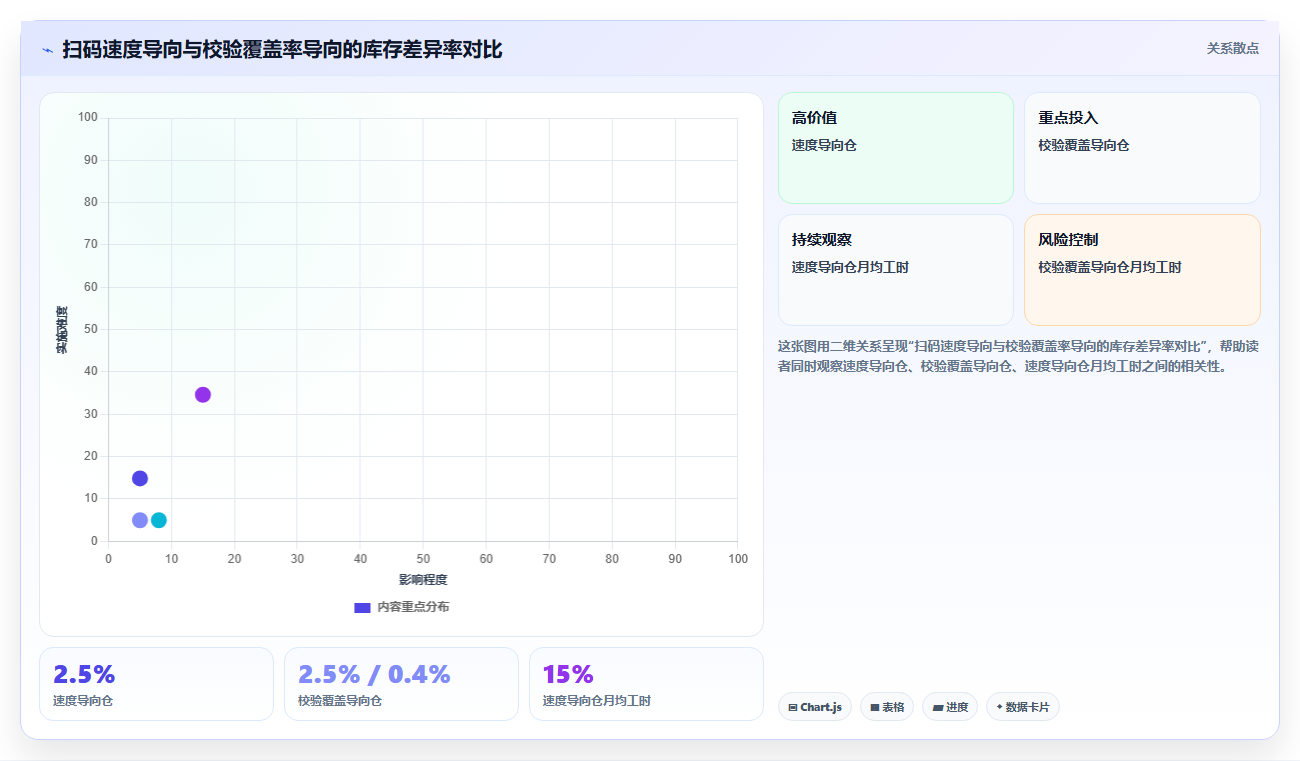Click the icon inside the 进度 chip
Viewport: 1300px width, 761px height.
click(x=938, y=707)
